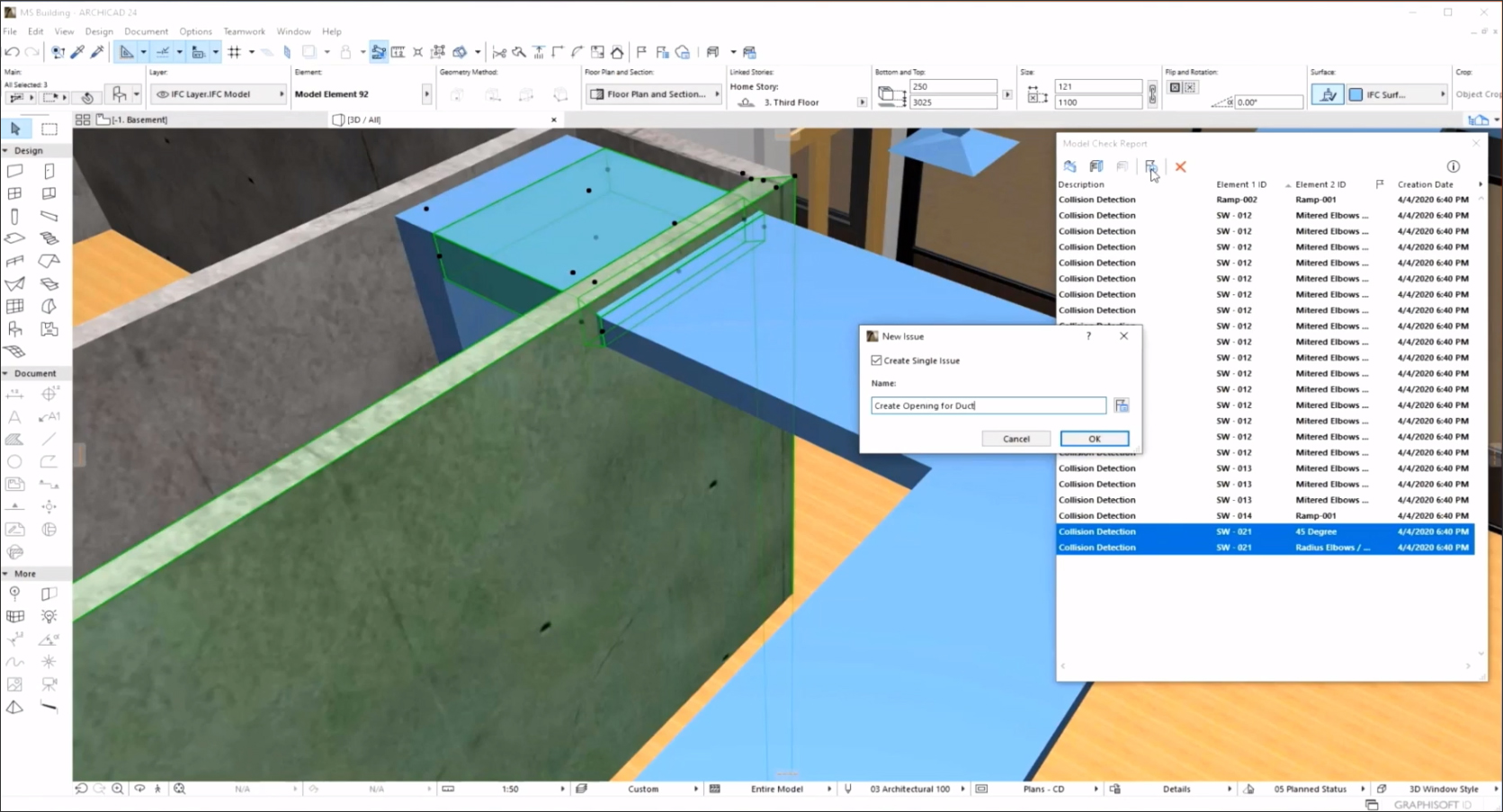Uncheck Create Single Issue checkbox
Image resolution: width=1503 pixels, height=812 pixels.
(876, 361)
